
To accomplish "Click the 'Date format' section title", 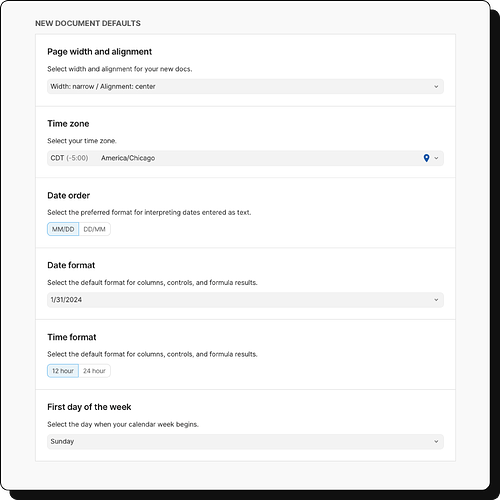I will [71, 265].
